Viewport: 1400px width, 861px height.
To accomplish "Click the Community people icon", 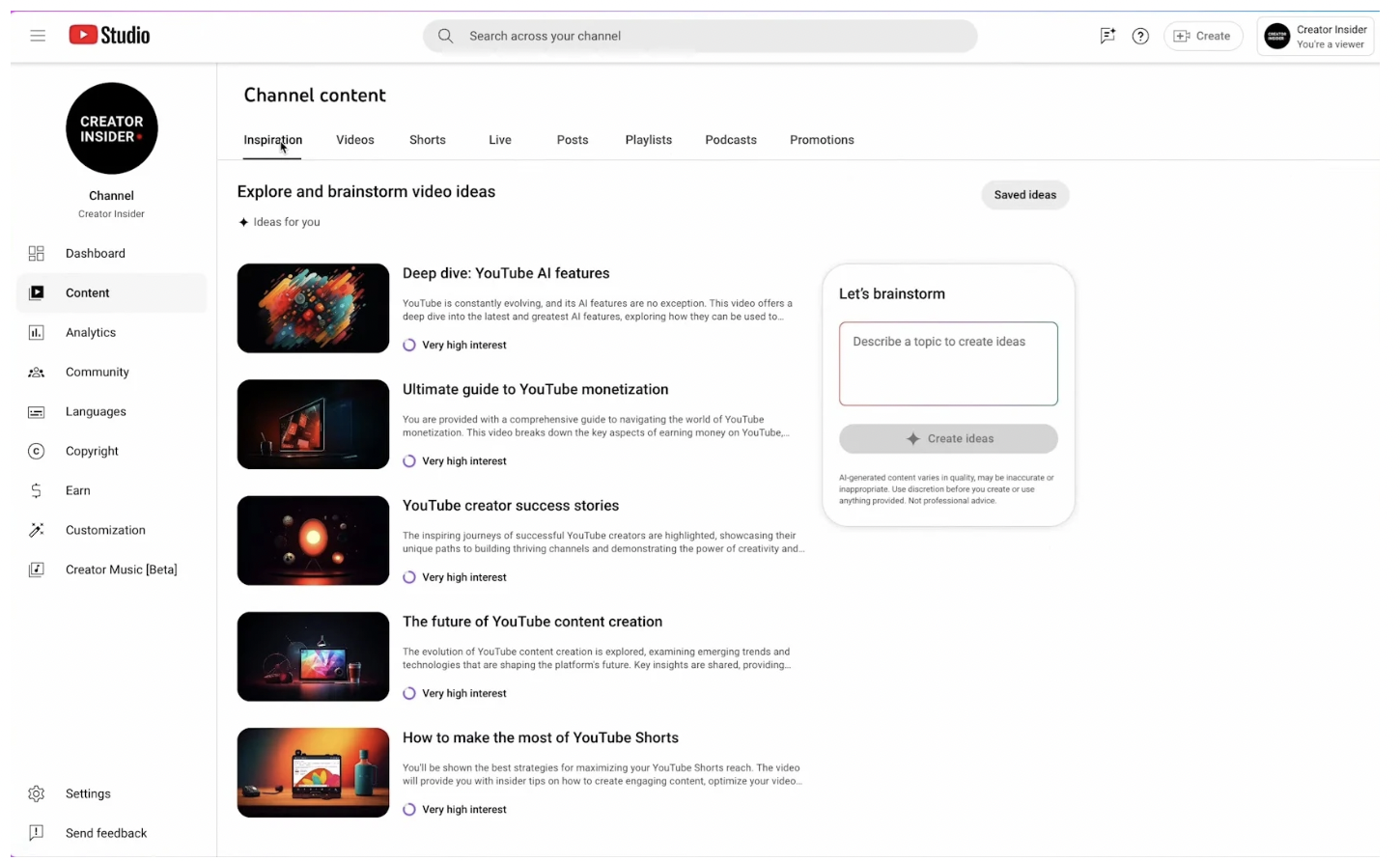I will (37, 372).
